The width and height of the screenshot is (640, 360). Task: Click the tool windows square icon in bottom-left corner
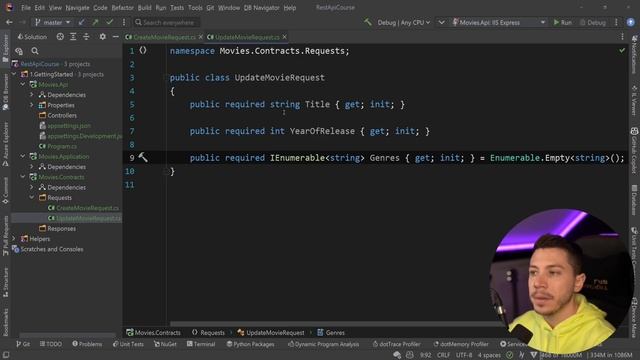6,355
